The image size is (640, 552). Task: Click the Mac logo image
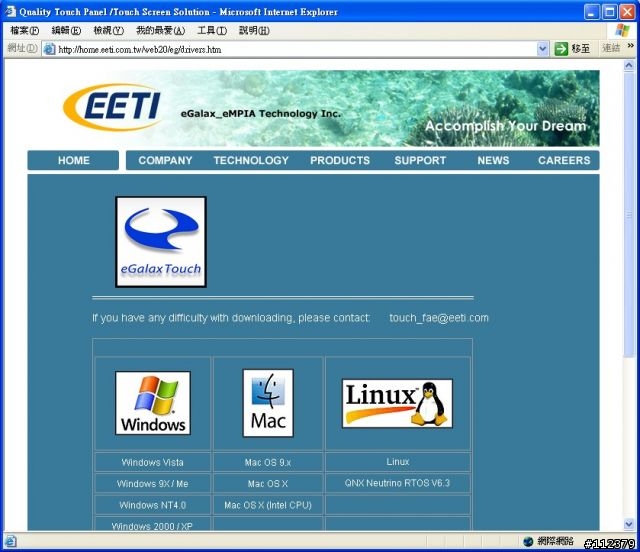pos(268,403)
